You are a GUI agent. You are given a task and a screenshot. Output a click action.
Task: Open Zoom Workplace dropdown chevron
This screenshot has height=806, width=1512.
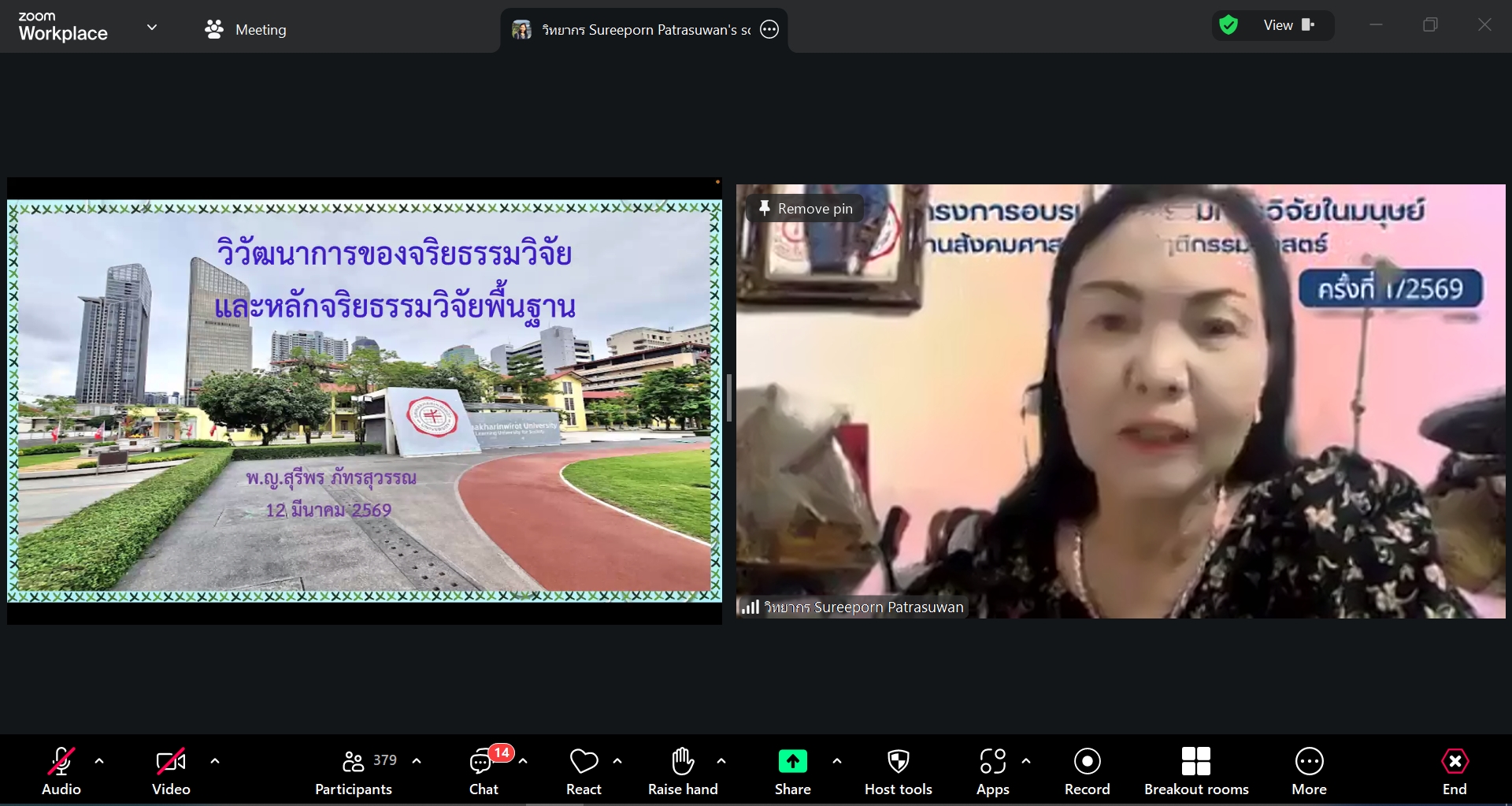point(152,28)
